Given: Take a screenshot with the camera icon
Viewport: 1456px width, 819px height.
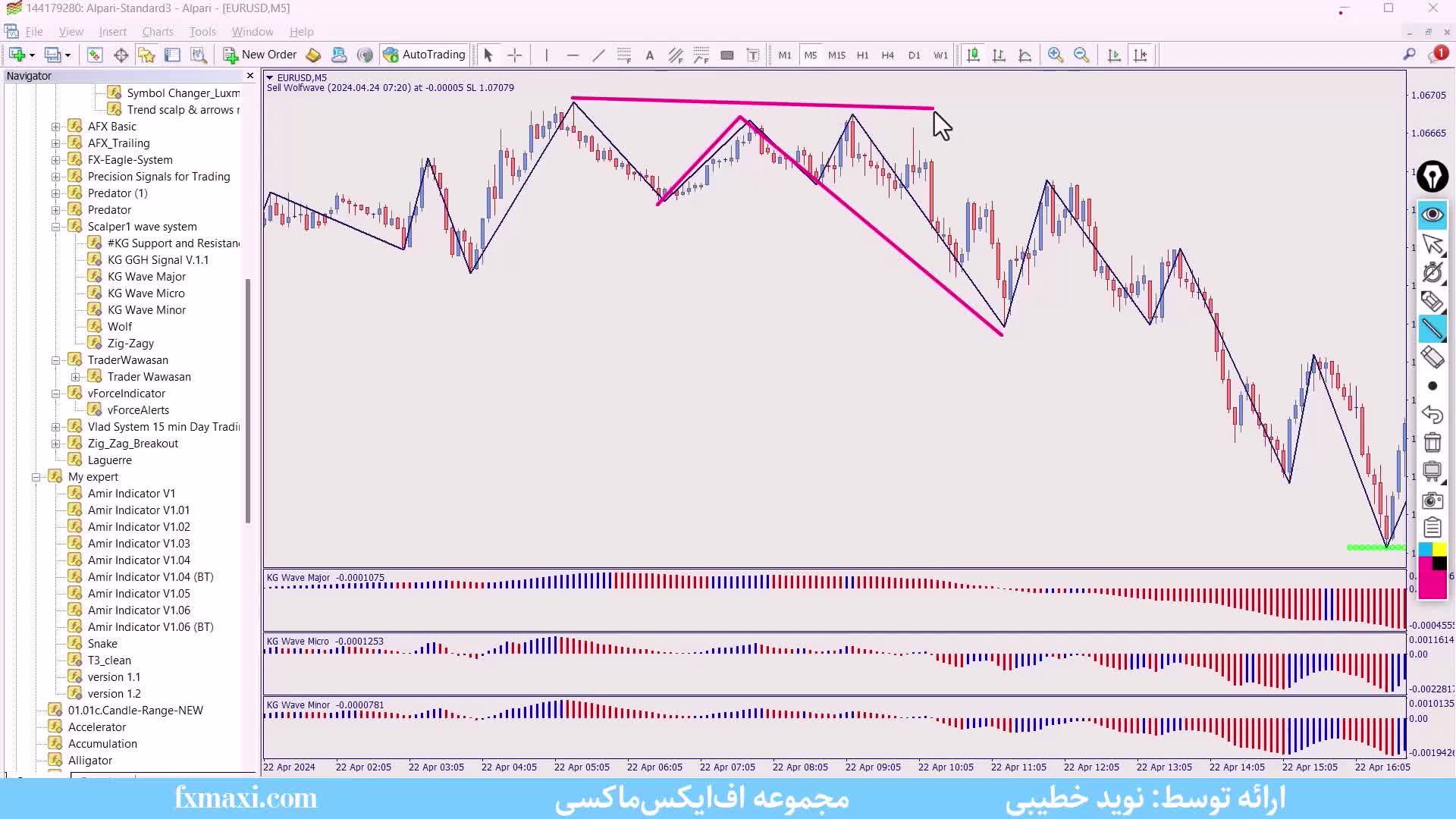Looking at the screenshot, I should click(x=1432, y=500).
